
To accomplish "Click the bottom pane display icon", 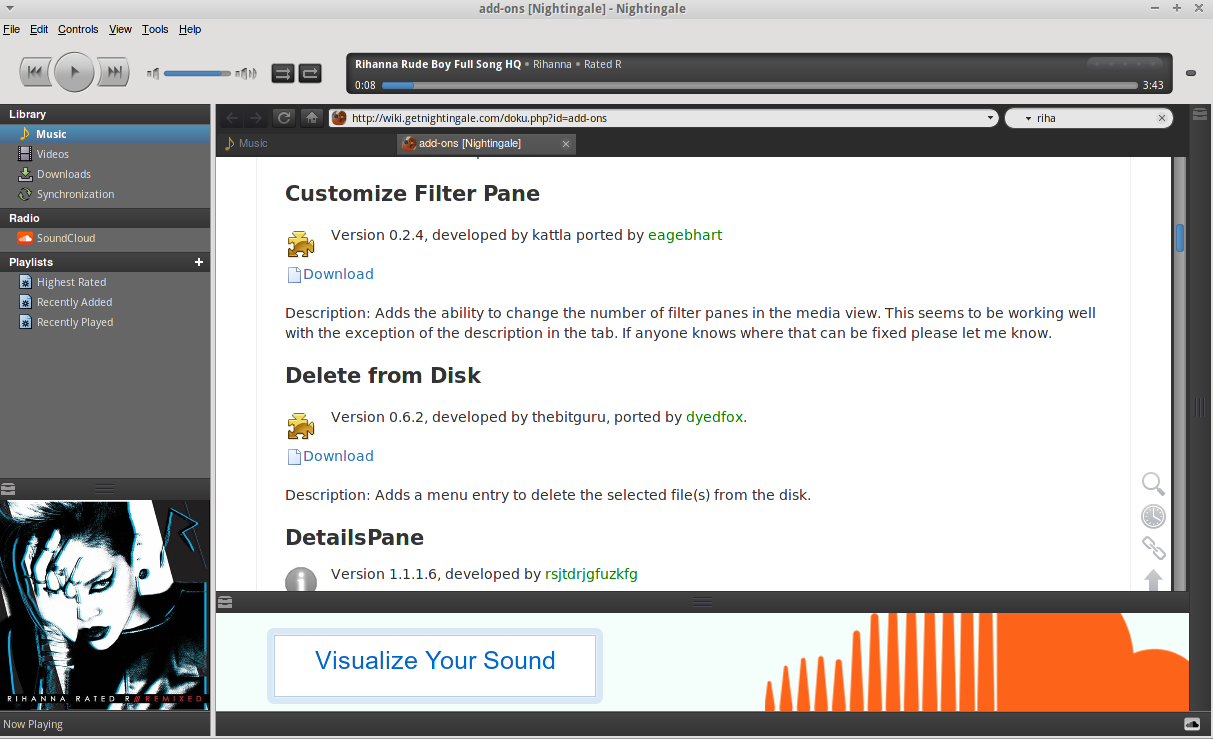I will (x=225, y=601).
